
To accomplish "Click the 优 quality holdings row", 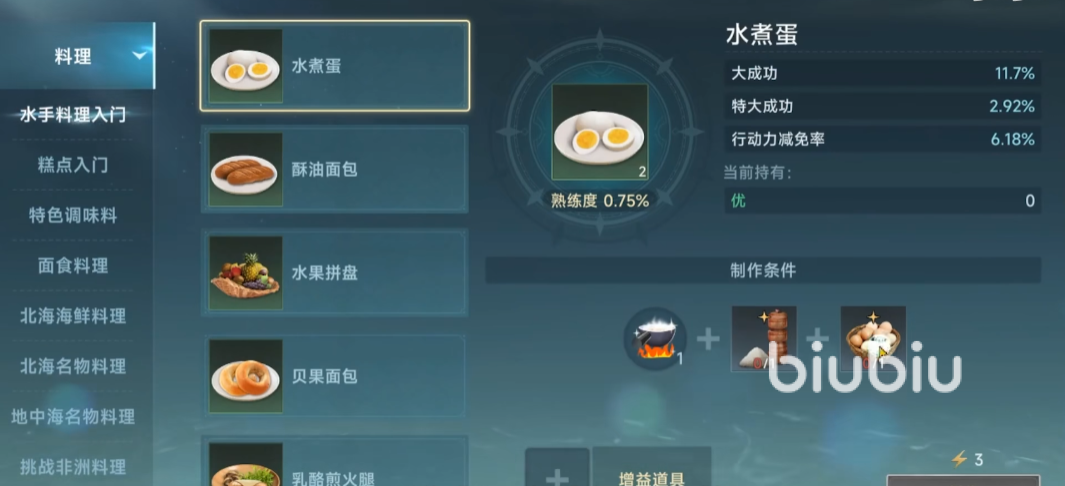I will coord(882,201).
